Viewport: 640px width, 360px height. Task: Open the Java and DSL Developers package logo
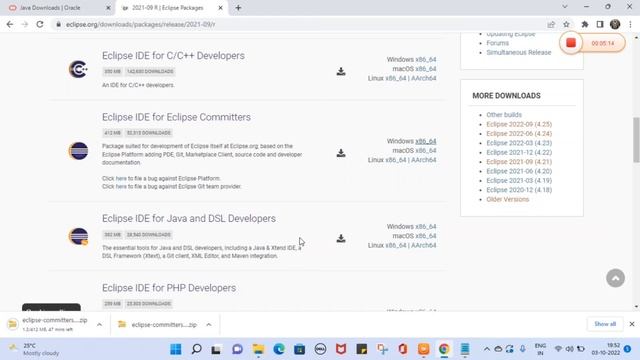tap(78, 236)
